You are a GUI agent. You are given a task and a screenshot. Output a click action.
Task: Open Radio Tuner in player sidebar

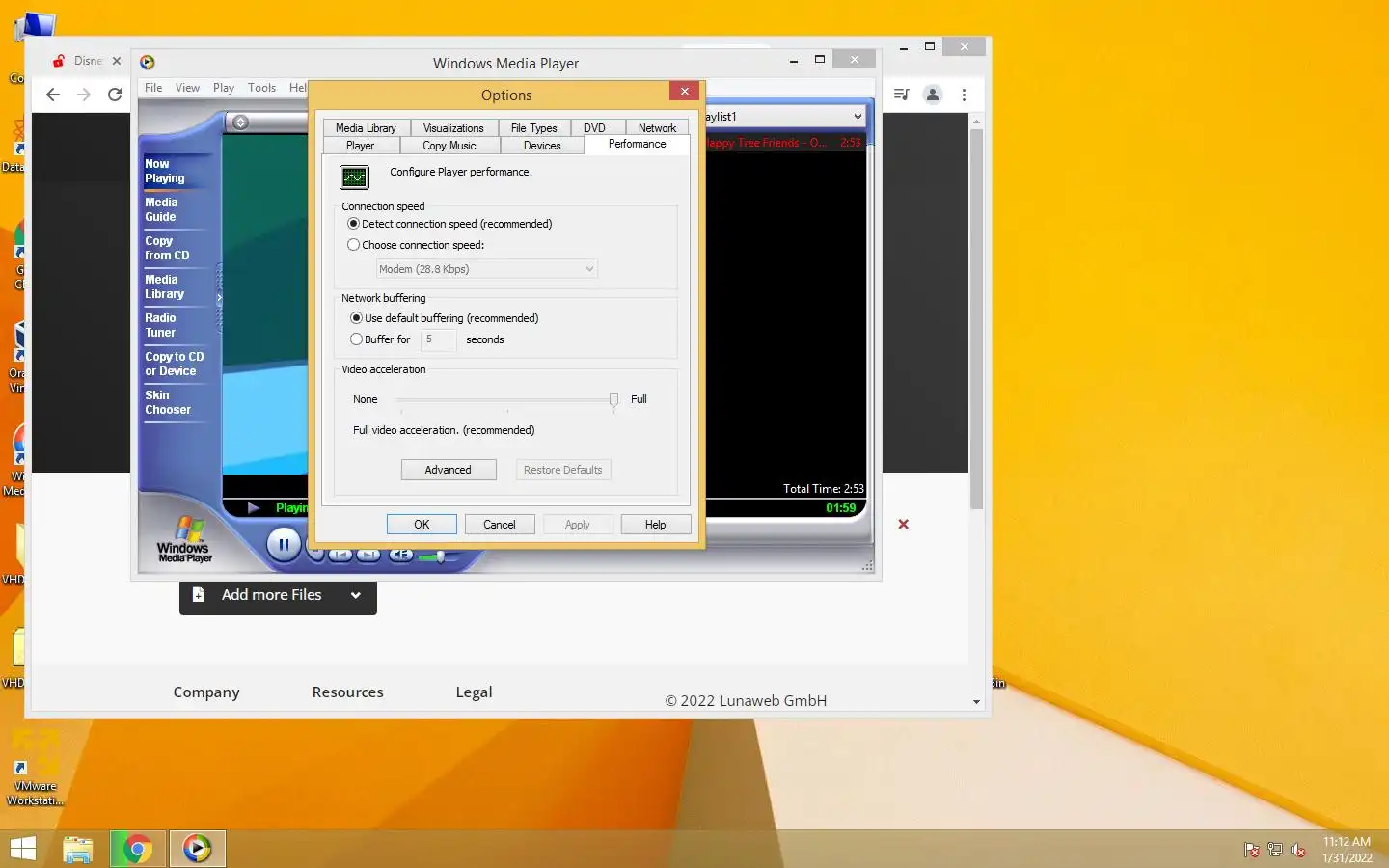point(161,325)
